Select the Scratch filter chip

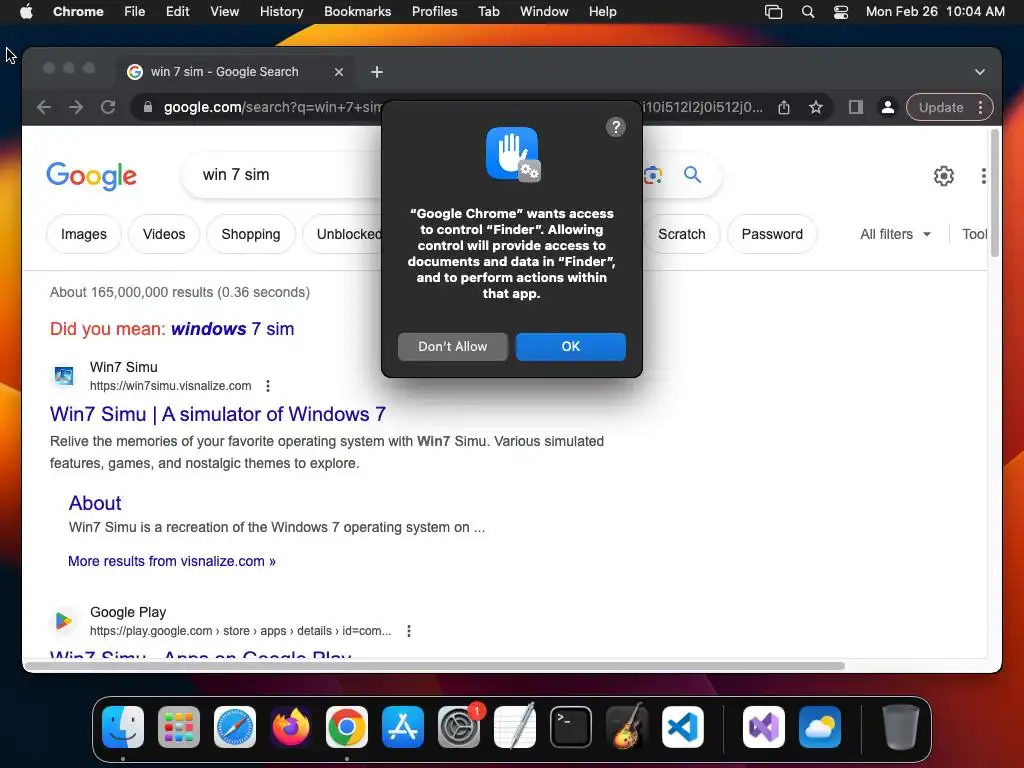click(x=681, y=234)
